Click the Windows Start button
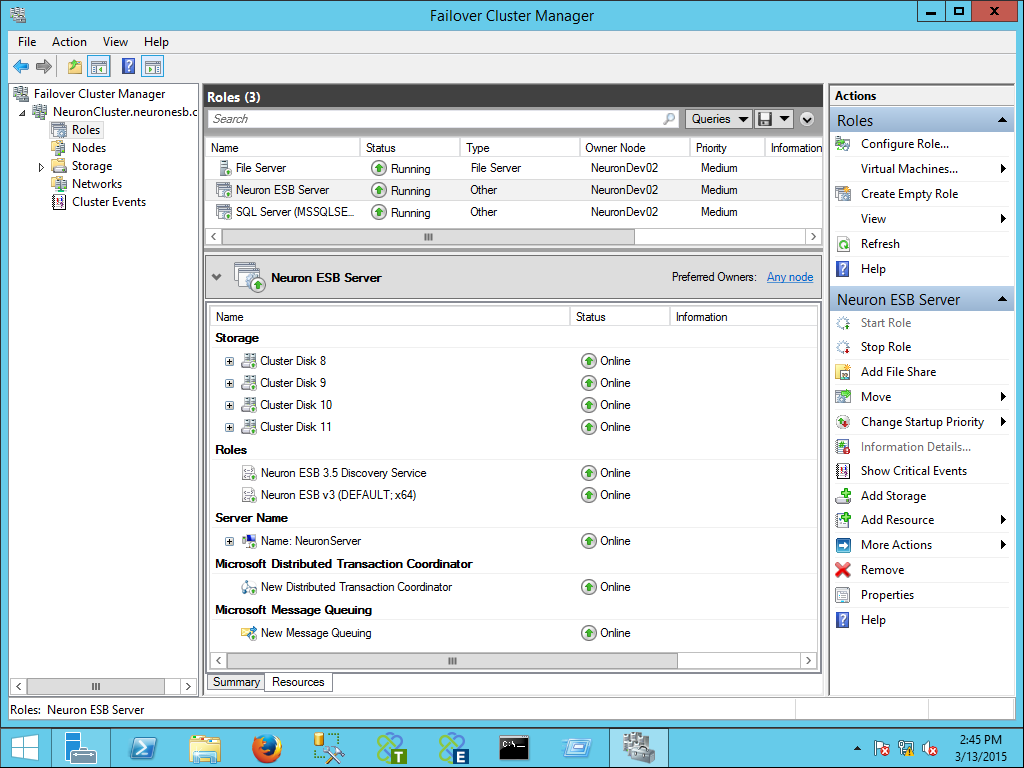Screen dimensions: 1024x768 click(x=25, y=748)
